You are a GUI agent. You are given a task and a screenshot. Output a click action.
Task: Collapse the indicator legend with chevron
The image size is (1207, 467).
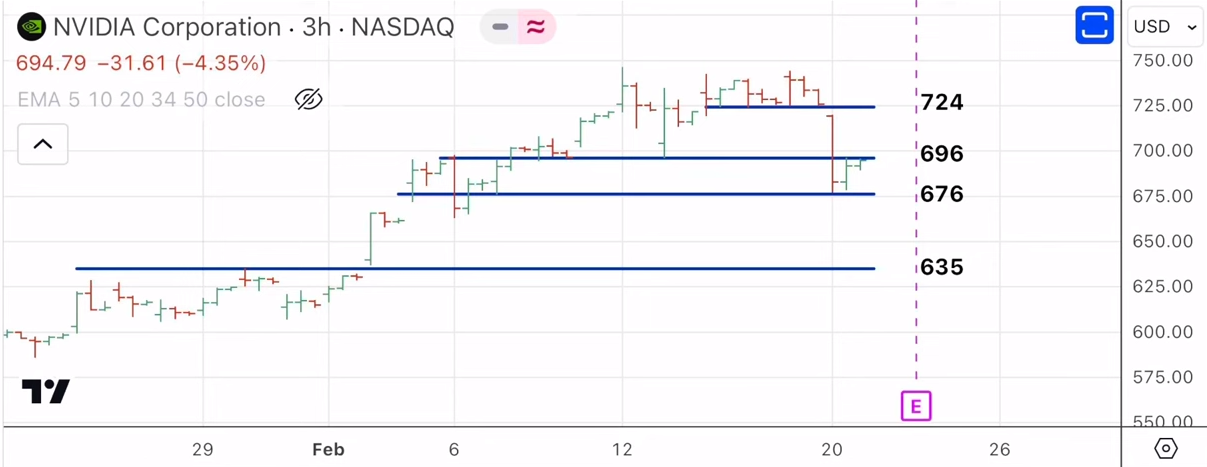[42, 144]
